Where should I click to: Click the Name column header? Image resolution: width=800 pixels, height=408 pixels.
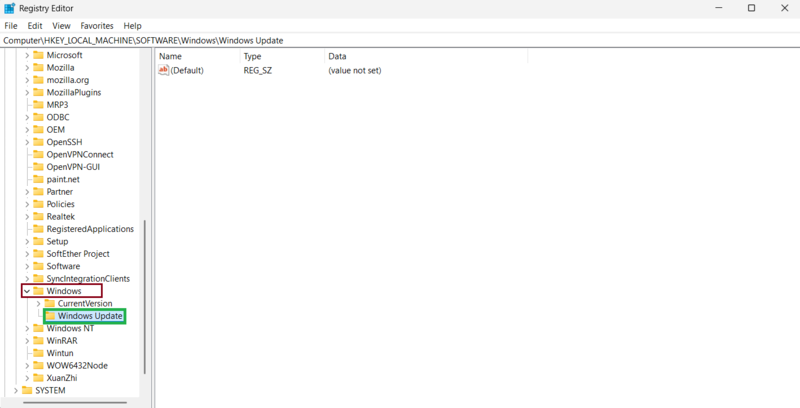(170, 57)
